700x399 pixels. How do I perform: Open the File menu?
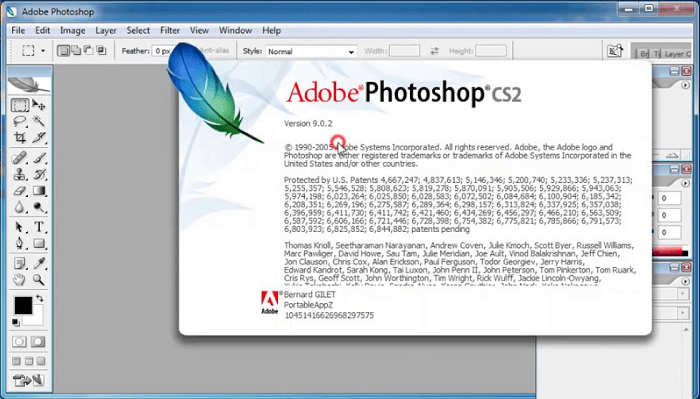[x=18, y=30]
